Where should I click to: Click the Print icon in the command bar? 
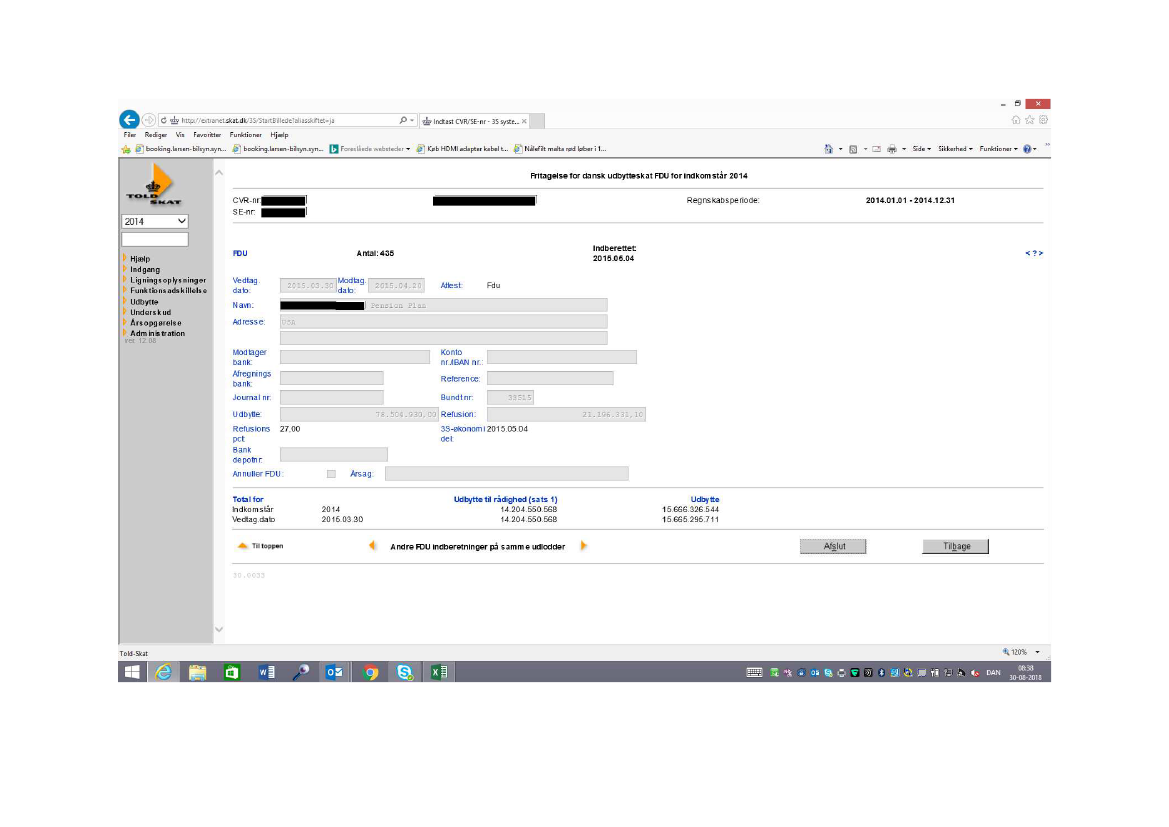pos(892,149)
